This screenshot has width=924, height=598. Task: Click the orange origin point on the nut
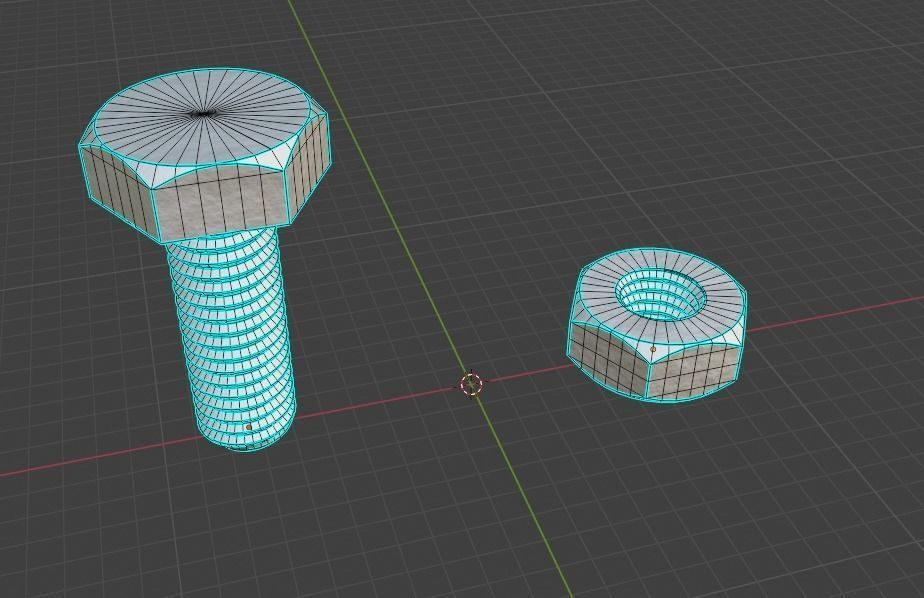pyautogui.click(x=653, y=349)
